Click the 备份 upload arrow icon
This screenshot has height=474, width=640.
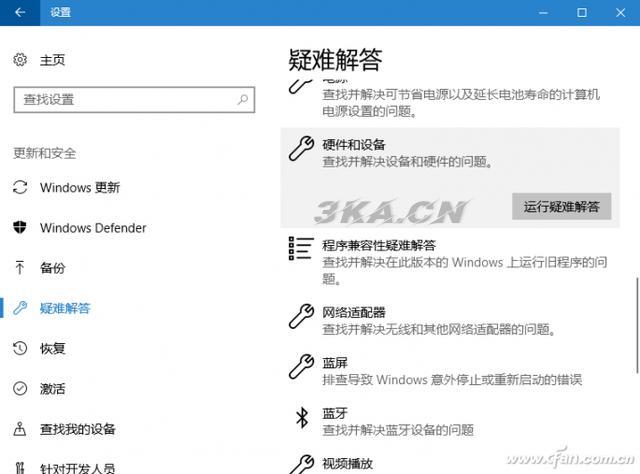[x=20, y=267]
